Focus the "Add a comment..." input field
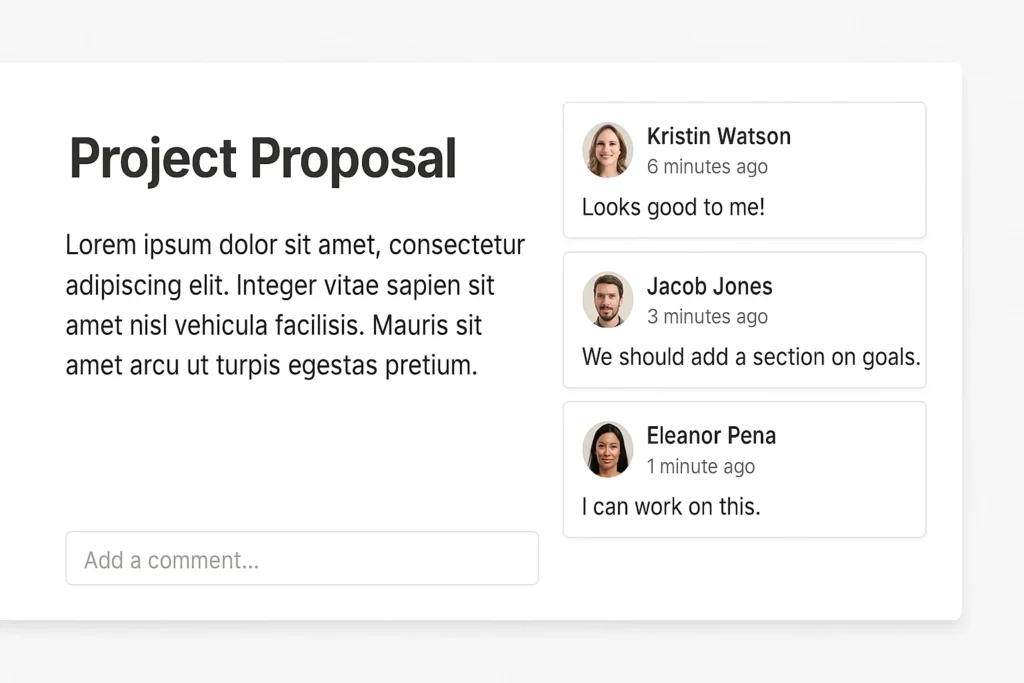This screenshot has height=683, width=1024. (x=302, y=559)
